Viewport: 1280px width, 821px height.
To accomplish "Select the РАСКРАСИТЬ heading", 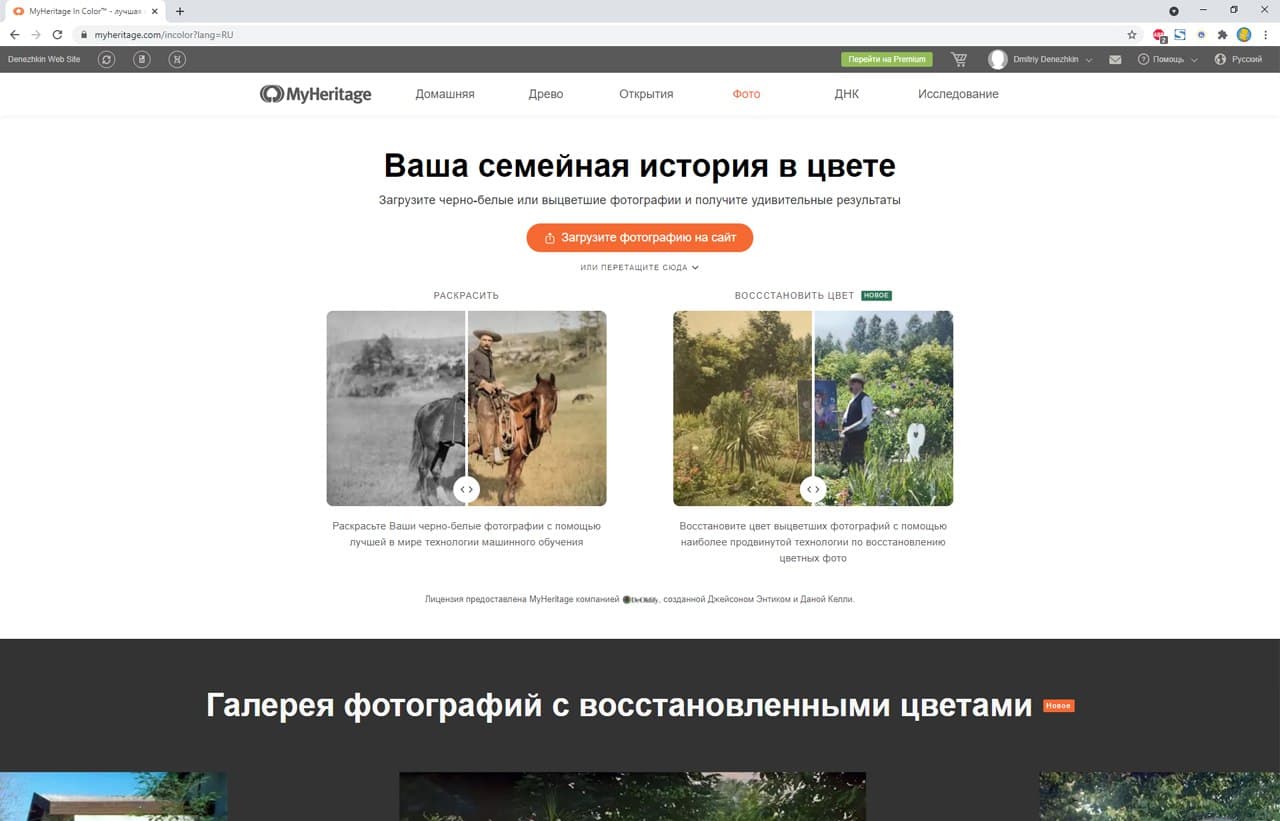I will pos(466,296).
